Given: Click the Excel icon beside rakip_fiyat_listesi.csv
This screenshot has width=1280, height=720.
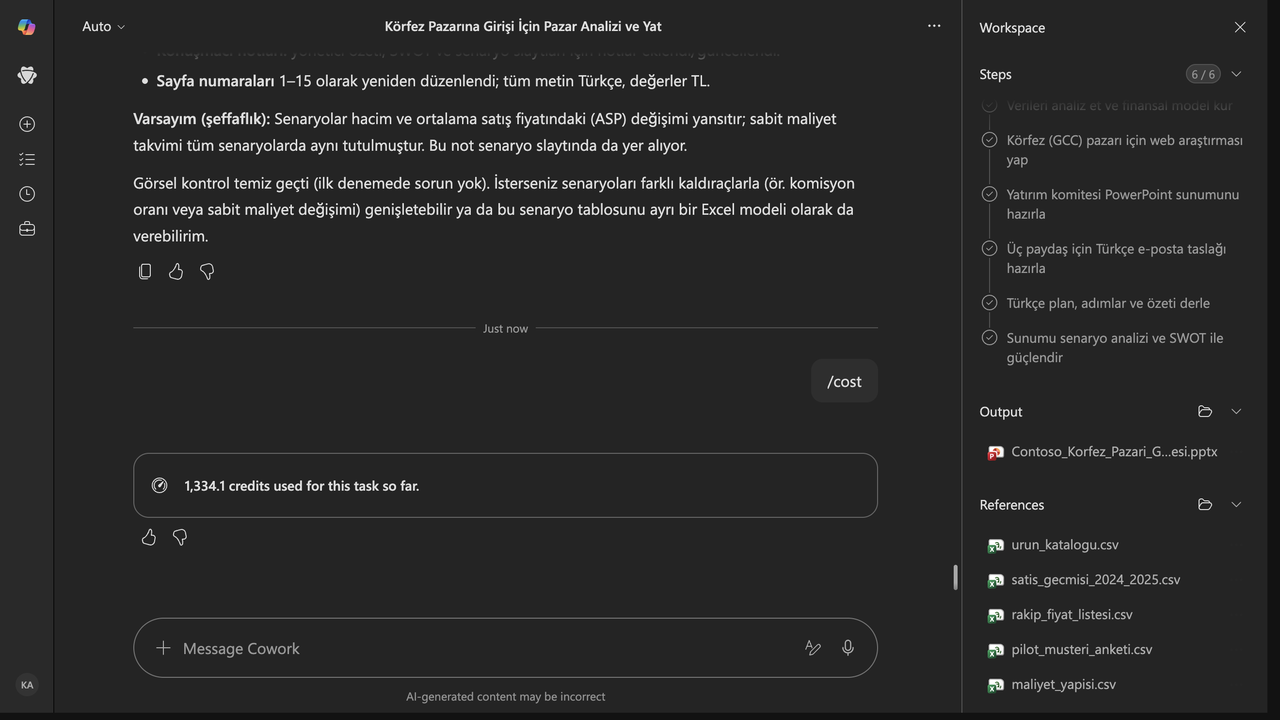Looking at the screenshot, I should (x=995, y=615).
